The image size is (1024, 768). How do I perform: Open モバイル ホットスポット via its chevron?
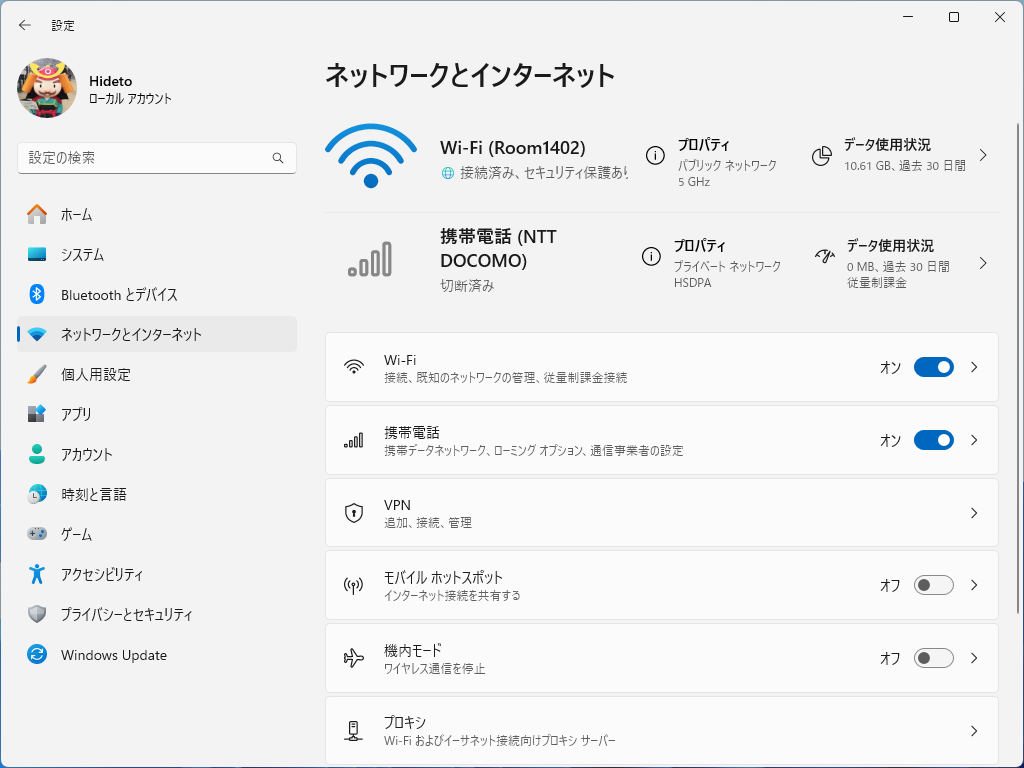click(x=973, y=586)
